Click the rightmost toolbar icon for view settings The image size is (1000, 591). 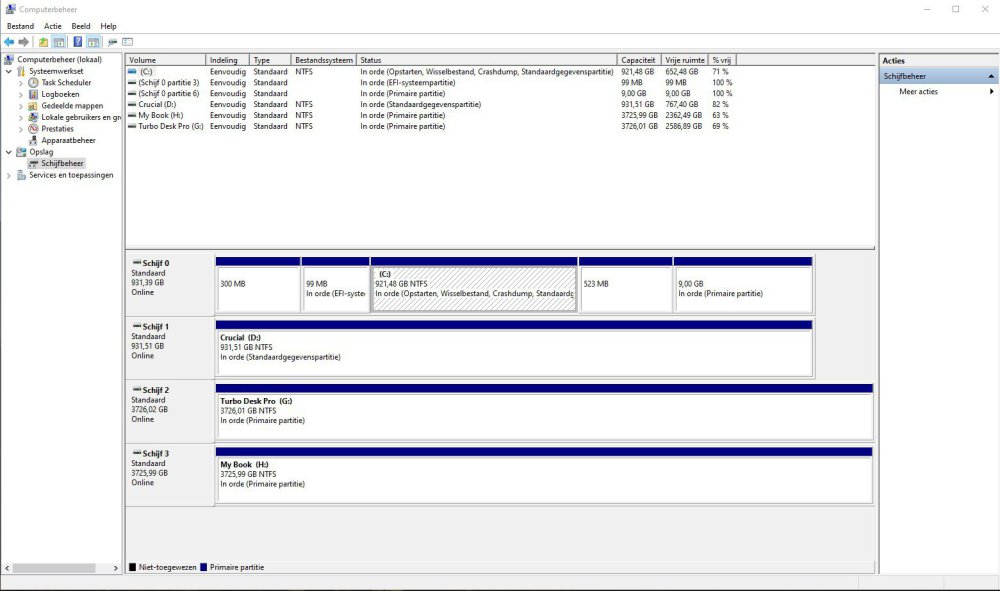(x=128, y=42)
